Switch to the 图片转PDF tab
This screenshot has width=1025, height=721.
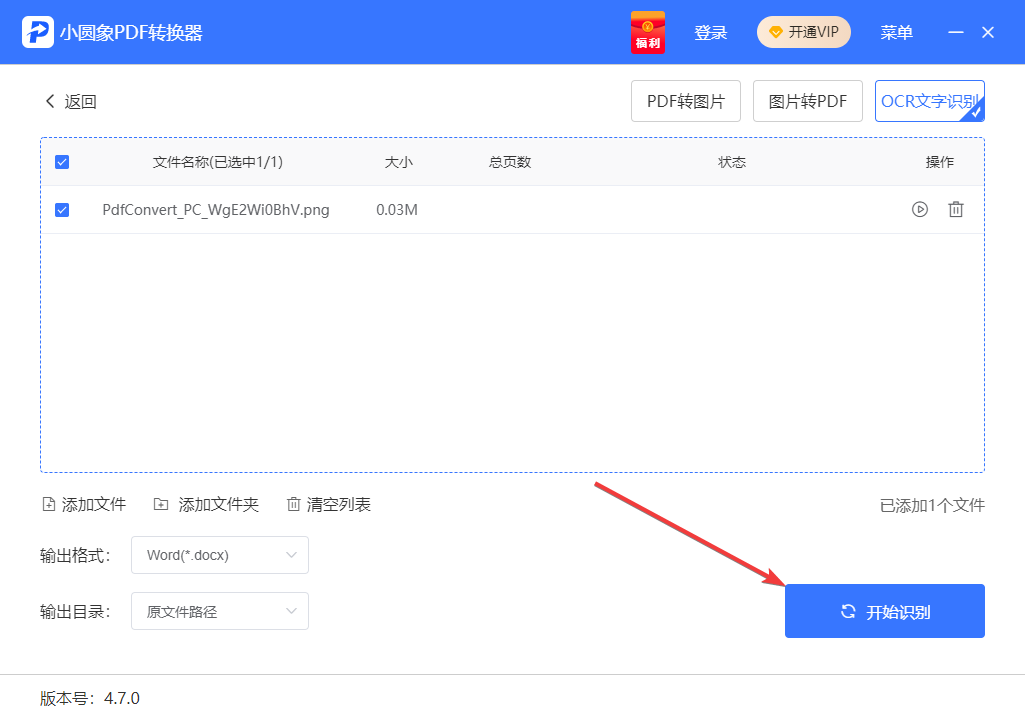[x=807, y=100]
